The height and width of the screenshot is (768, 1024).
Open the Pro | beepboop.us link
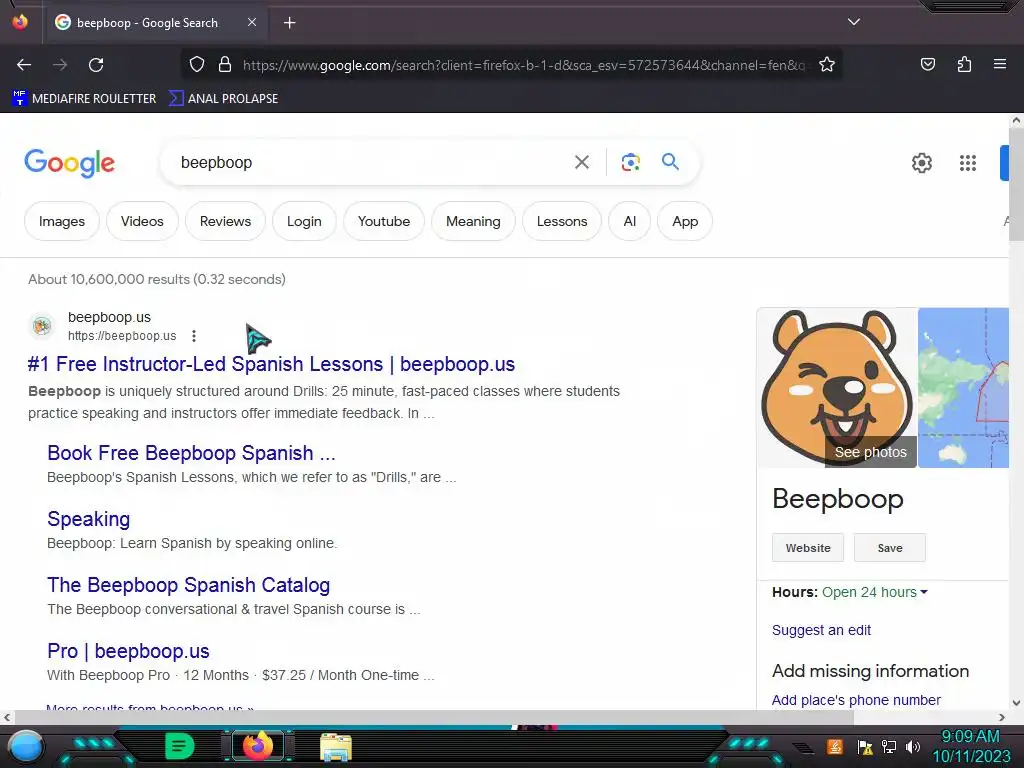coord(129,650)
